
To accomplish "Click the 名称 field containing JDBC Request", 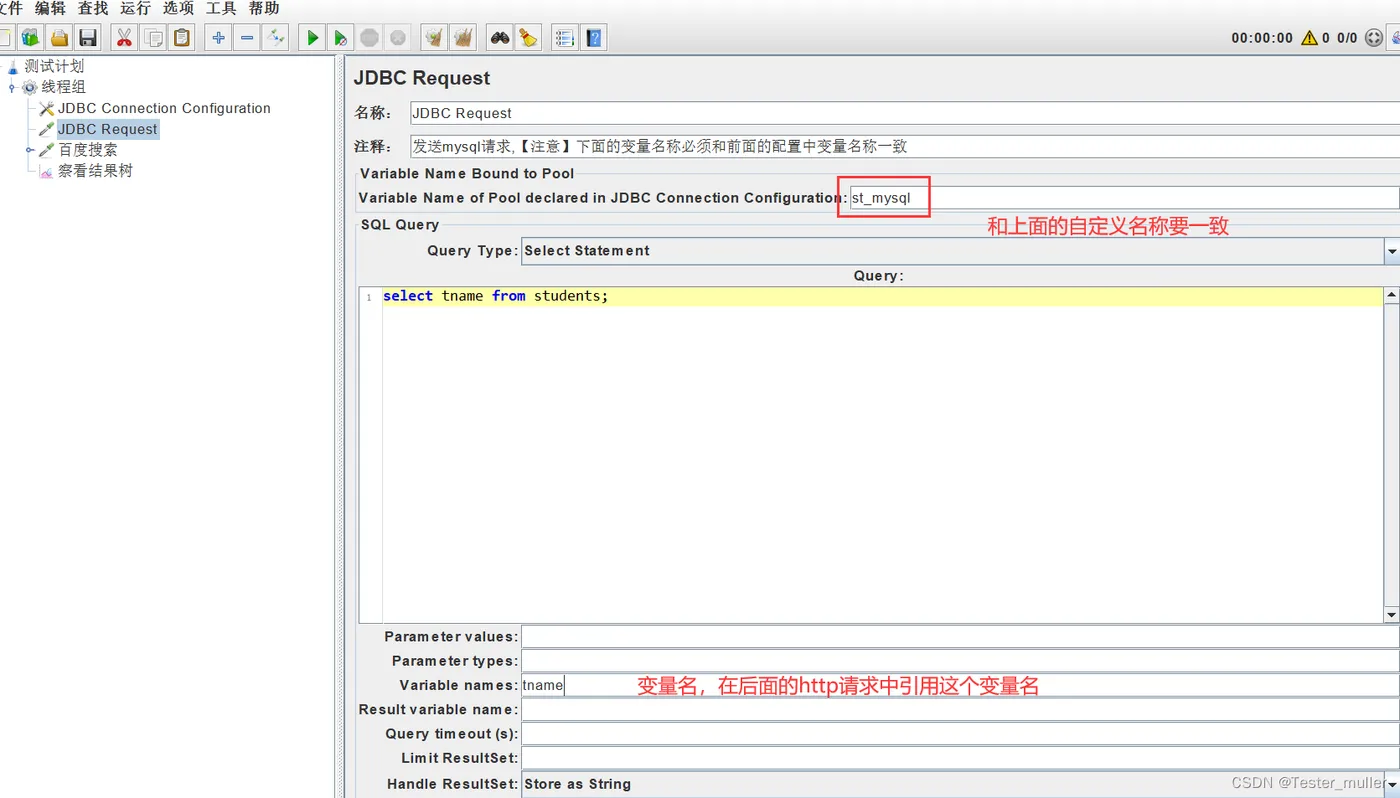I will [x=905, y=113].
